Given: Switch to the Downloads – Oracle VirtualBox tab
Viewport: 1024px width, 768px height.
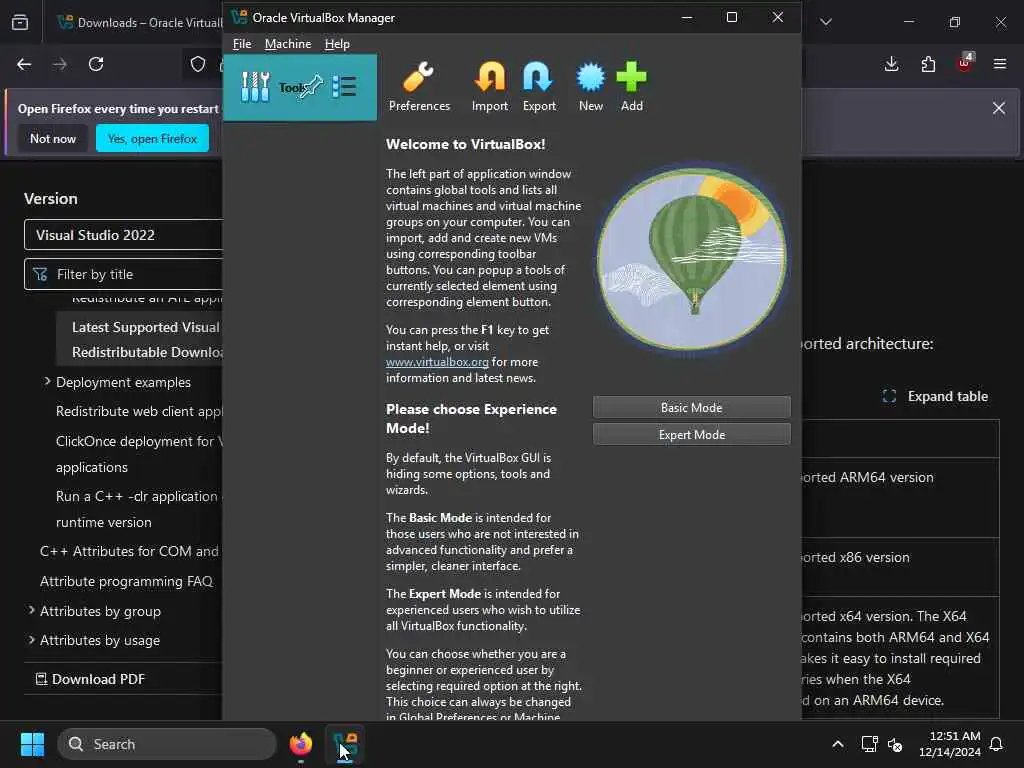Looking at the screenshot, I should point(139,22).
